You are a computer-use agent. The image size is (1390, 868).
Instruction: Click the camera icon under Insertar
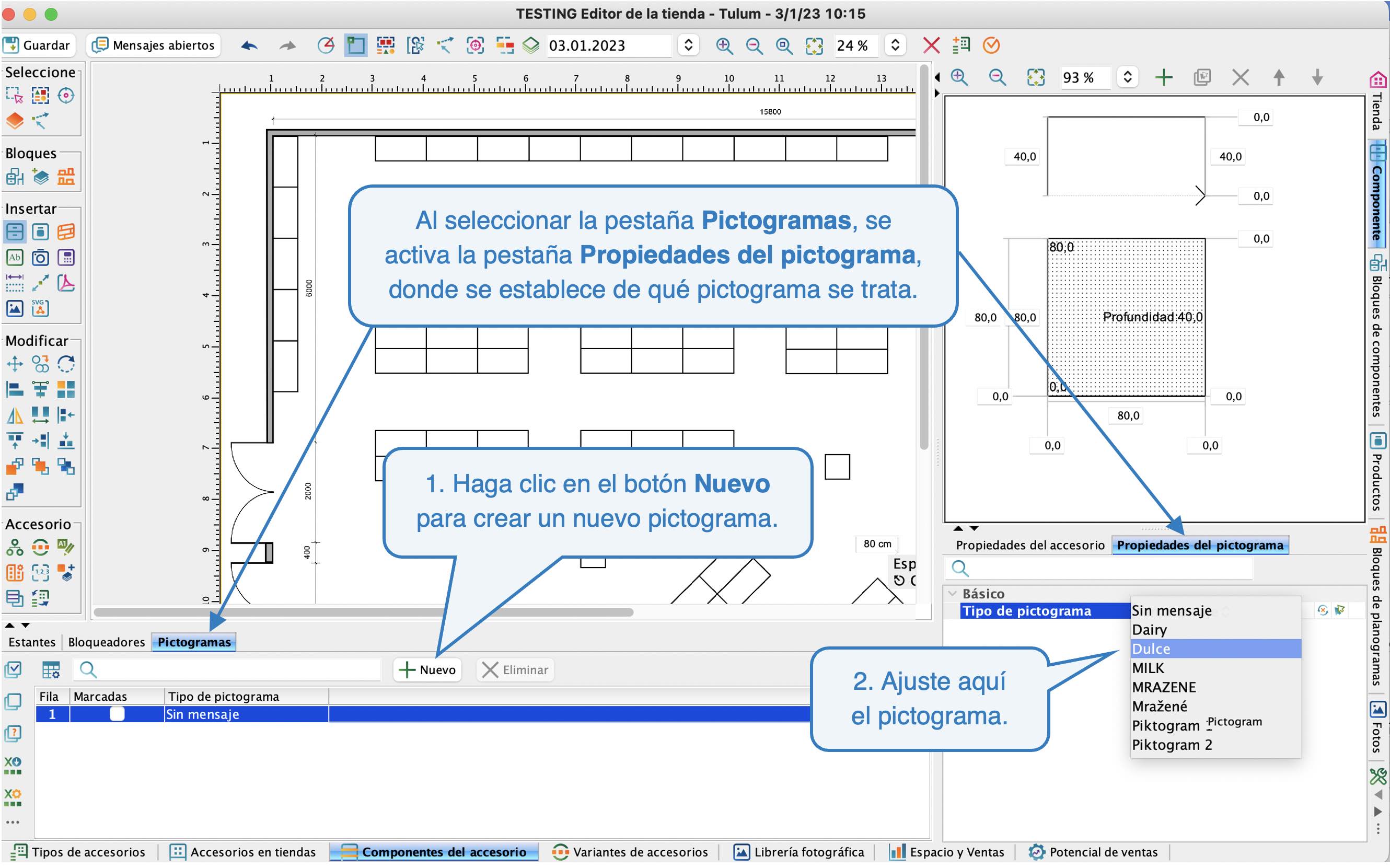coord(40,258)
